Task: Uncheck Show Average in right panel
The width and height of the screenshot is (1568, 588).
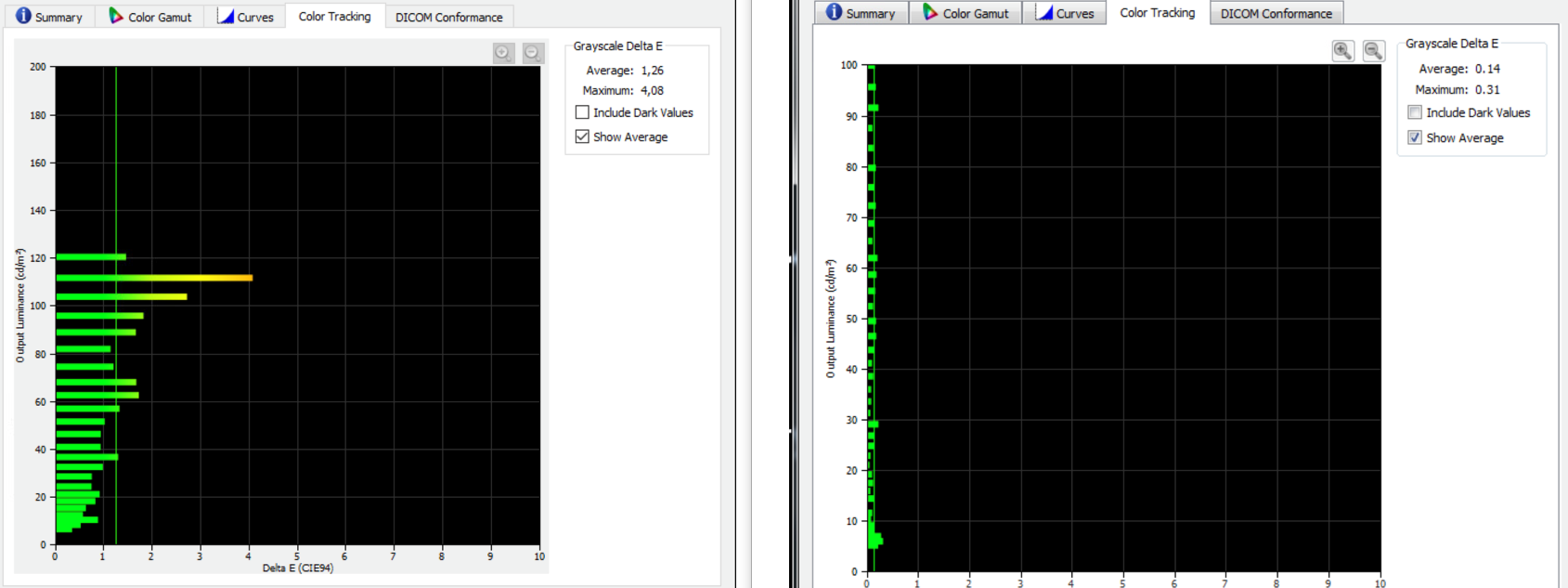Action: [1415, 137]
